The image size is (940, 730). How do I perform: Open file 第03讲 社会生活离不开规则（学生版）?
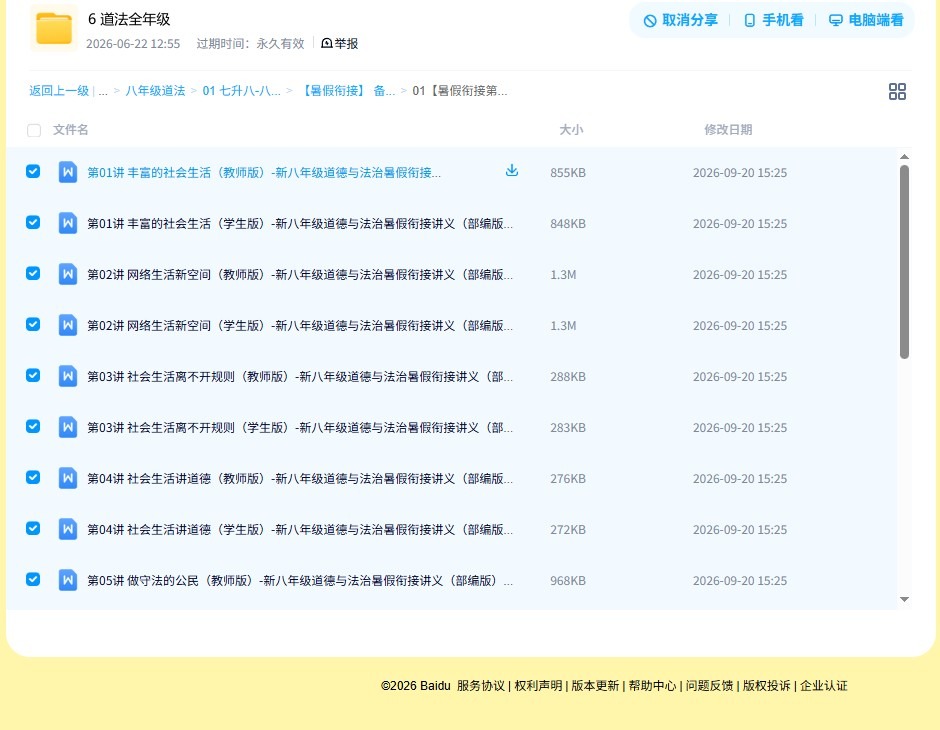(300, 427)
